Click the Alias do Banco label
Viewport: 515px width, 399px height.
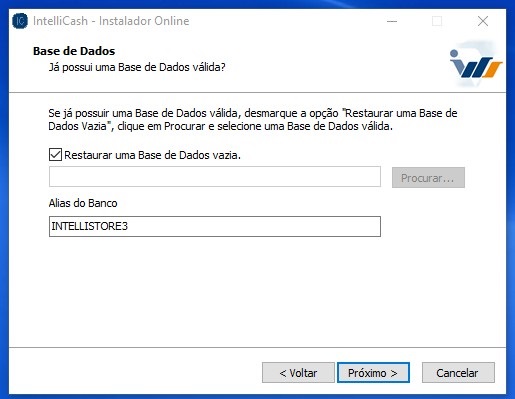pos(83,203)
